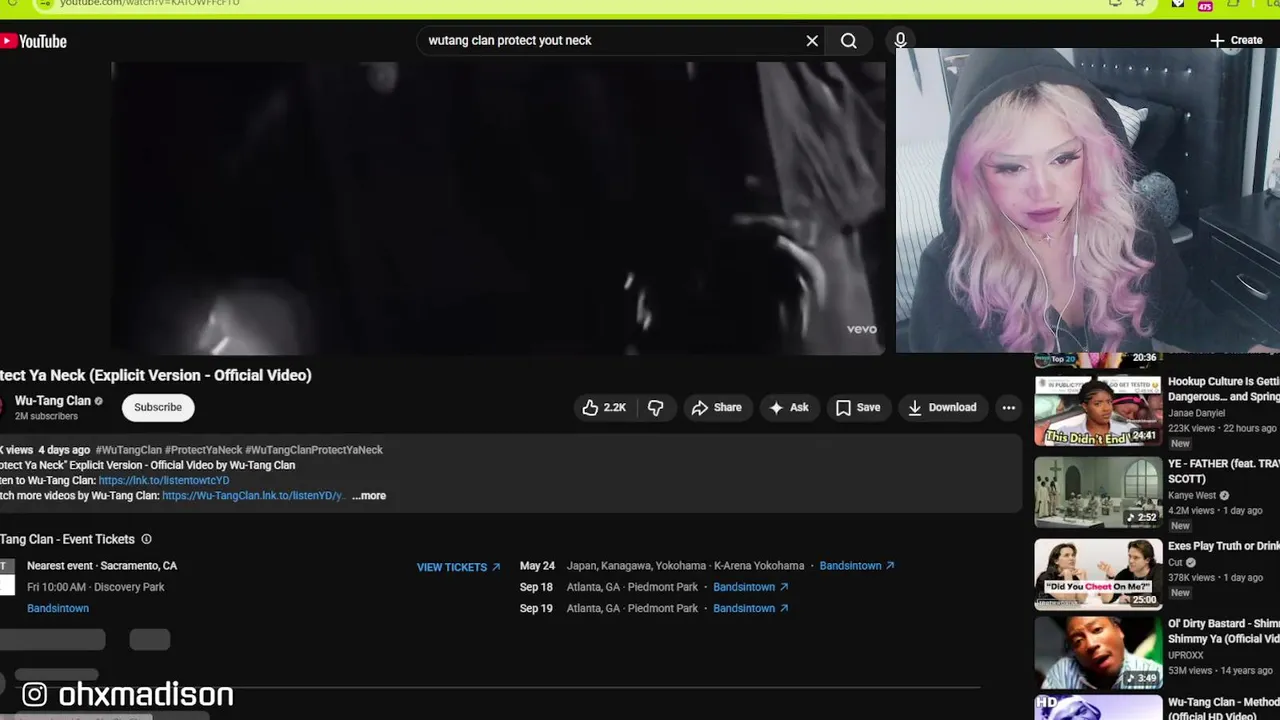This screenshot has width=1280, height=720.
Task: Open the Ask AI button
Action: pos(789,407)
